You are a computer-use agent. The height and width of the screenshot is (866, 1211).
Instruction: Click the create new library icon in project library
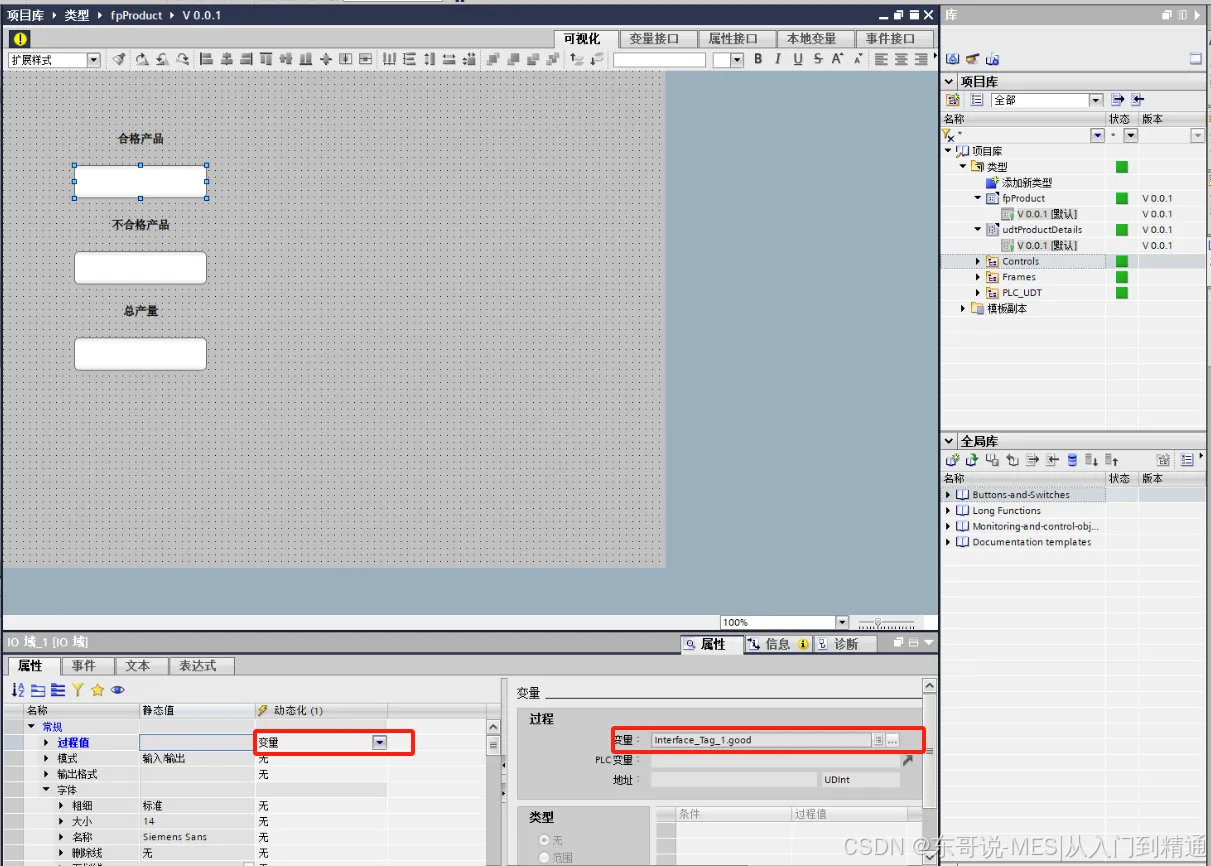953,100
